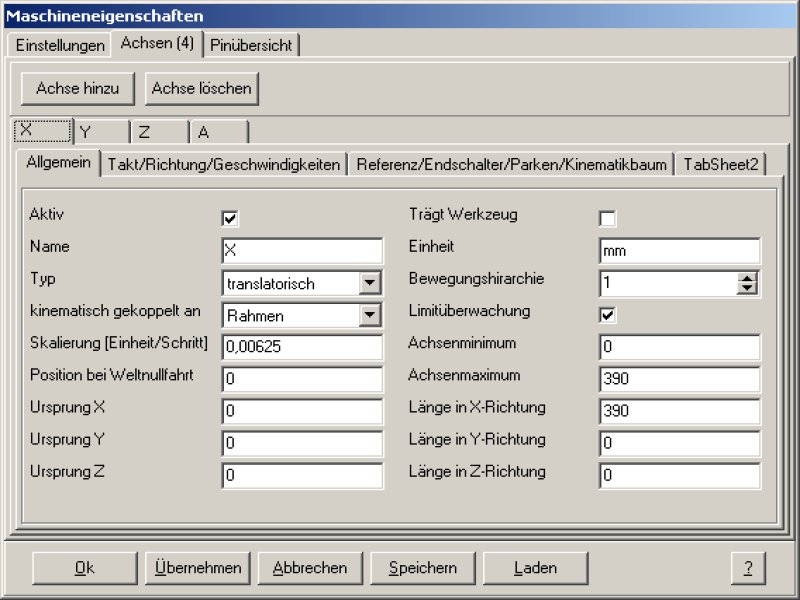This screenshot has height=600, width=800.
Task: Open the Pinübersicht tab
Action: [x=252, y=45]
